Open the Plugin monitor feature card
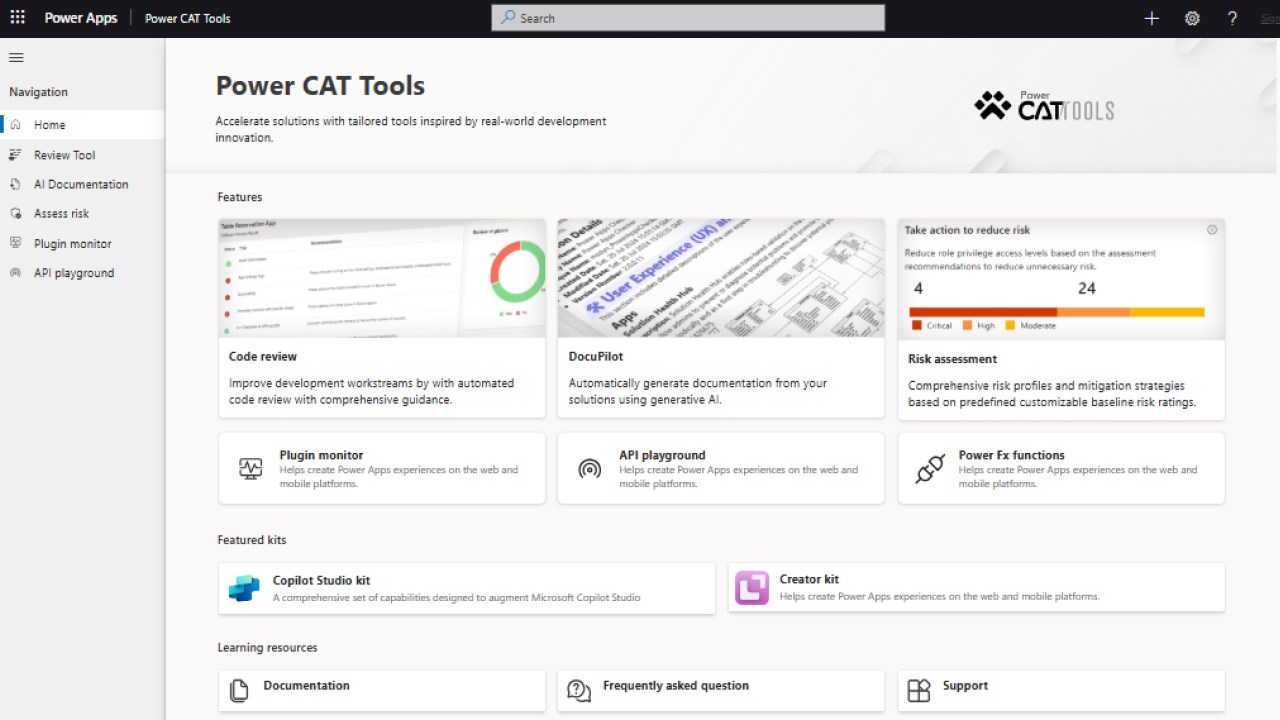Viewport: 1280px width, 720px height. pyautogui.click(x=382, y=468)
